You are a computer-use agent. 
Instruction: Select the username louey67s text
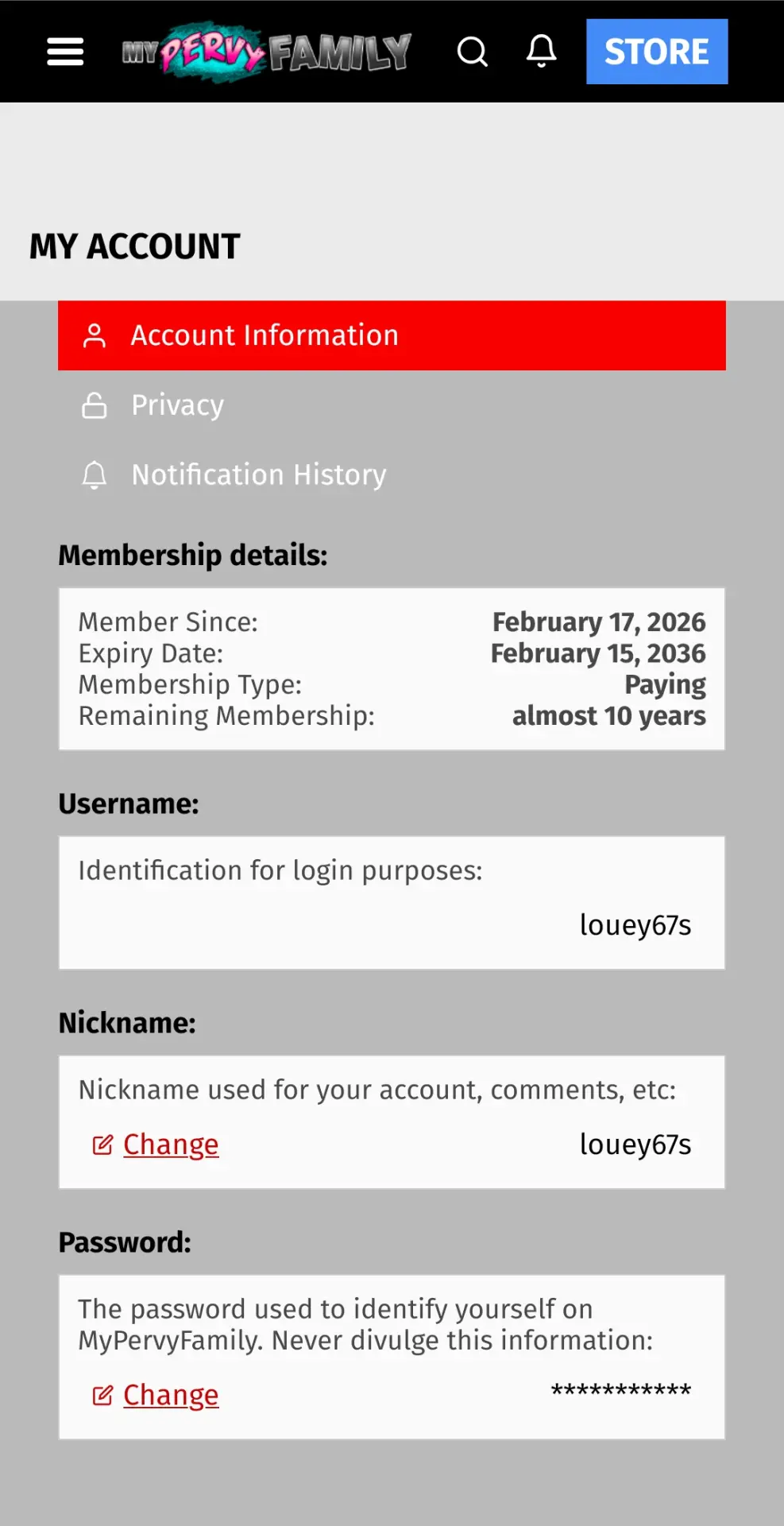point(635,925)
